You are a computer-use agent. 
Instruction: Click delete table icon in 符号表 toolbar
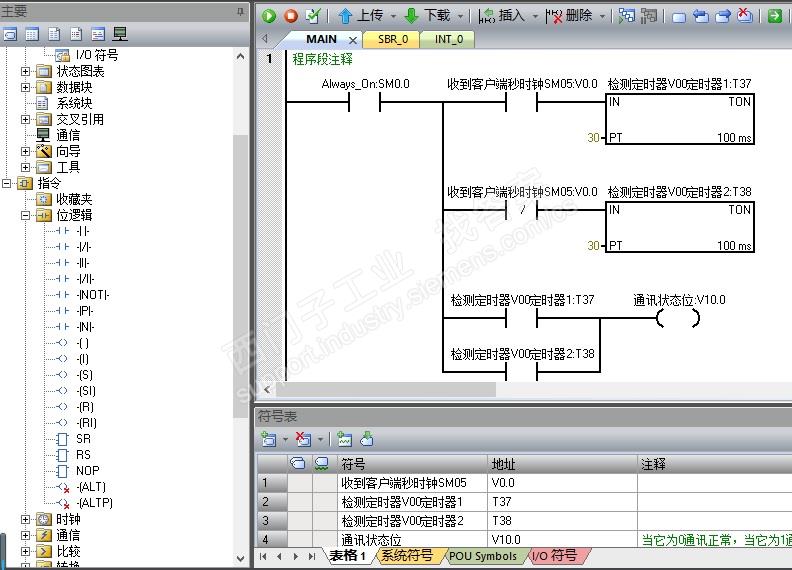pos(303,440)
